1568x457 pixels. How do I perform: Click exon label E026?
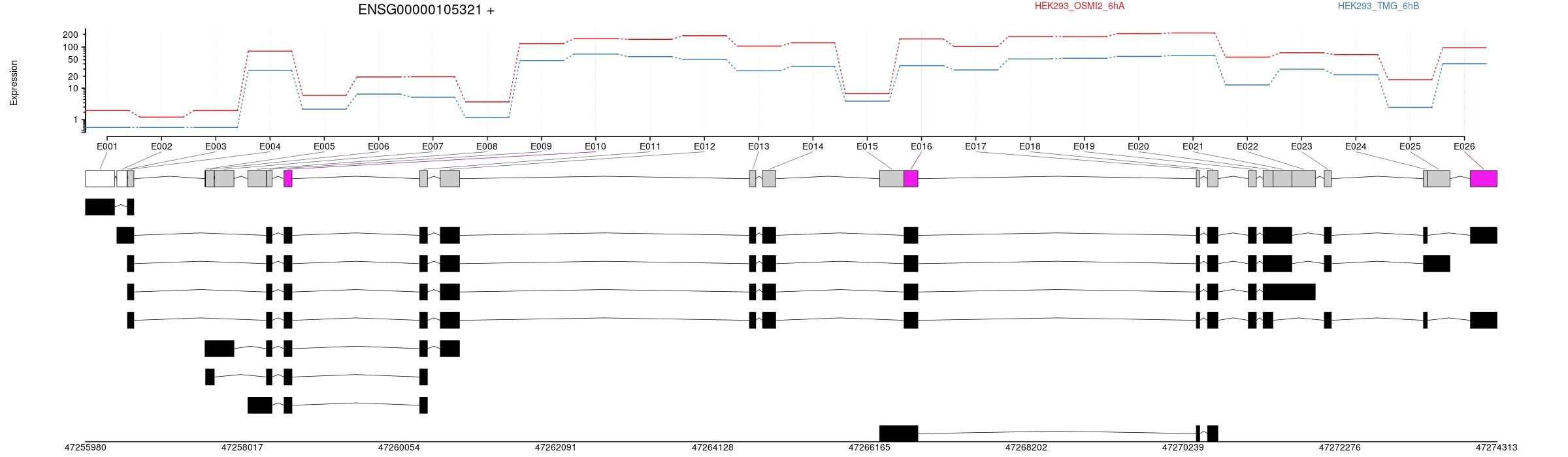pos(1464,146)
